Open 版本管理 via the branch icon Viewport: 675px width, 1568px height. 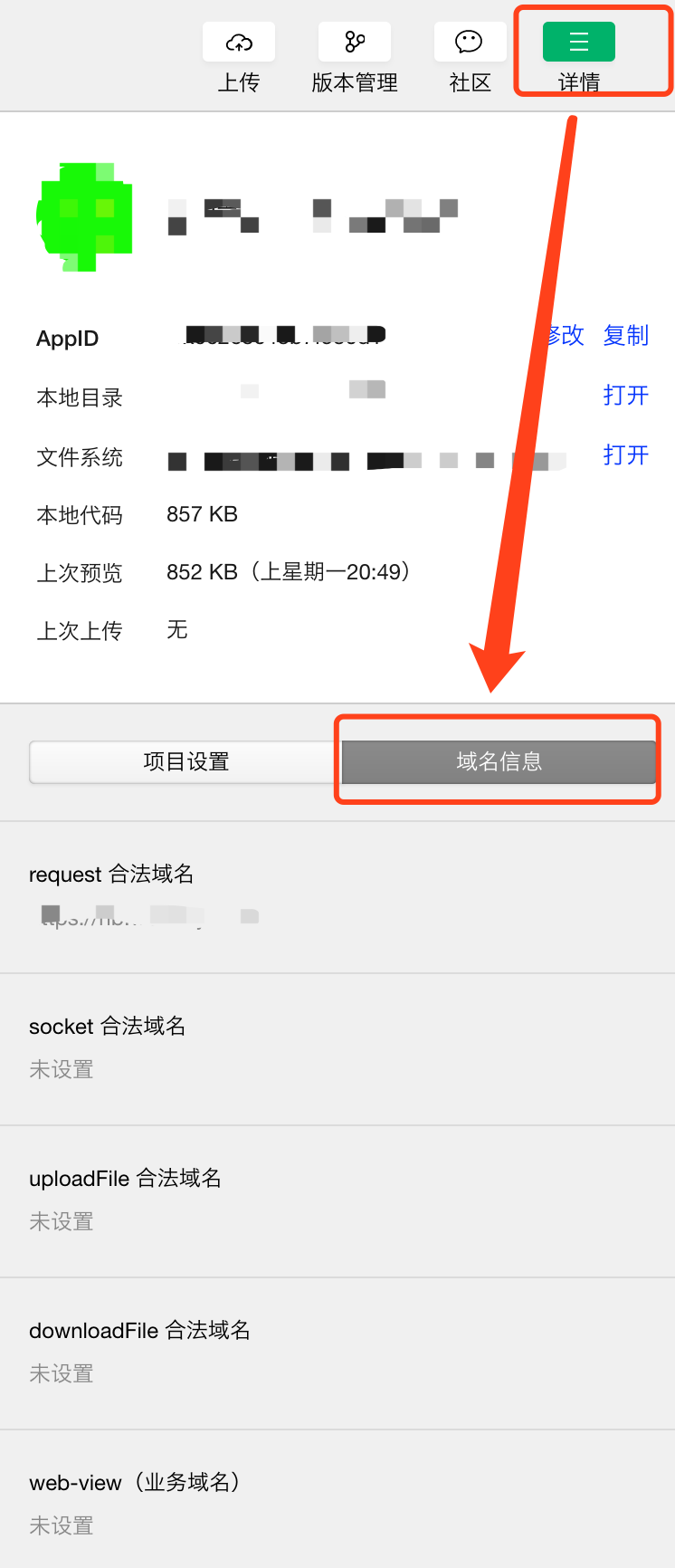[x=355, y=43]
